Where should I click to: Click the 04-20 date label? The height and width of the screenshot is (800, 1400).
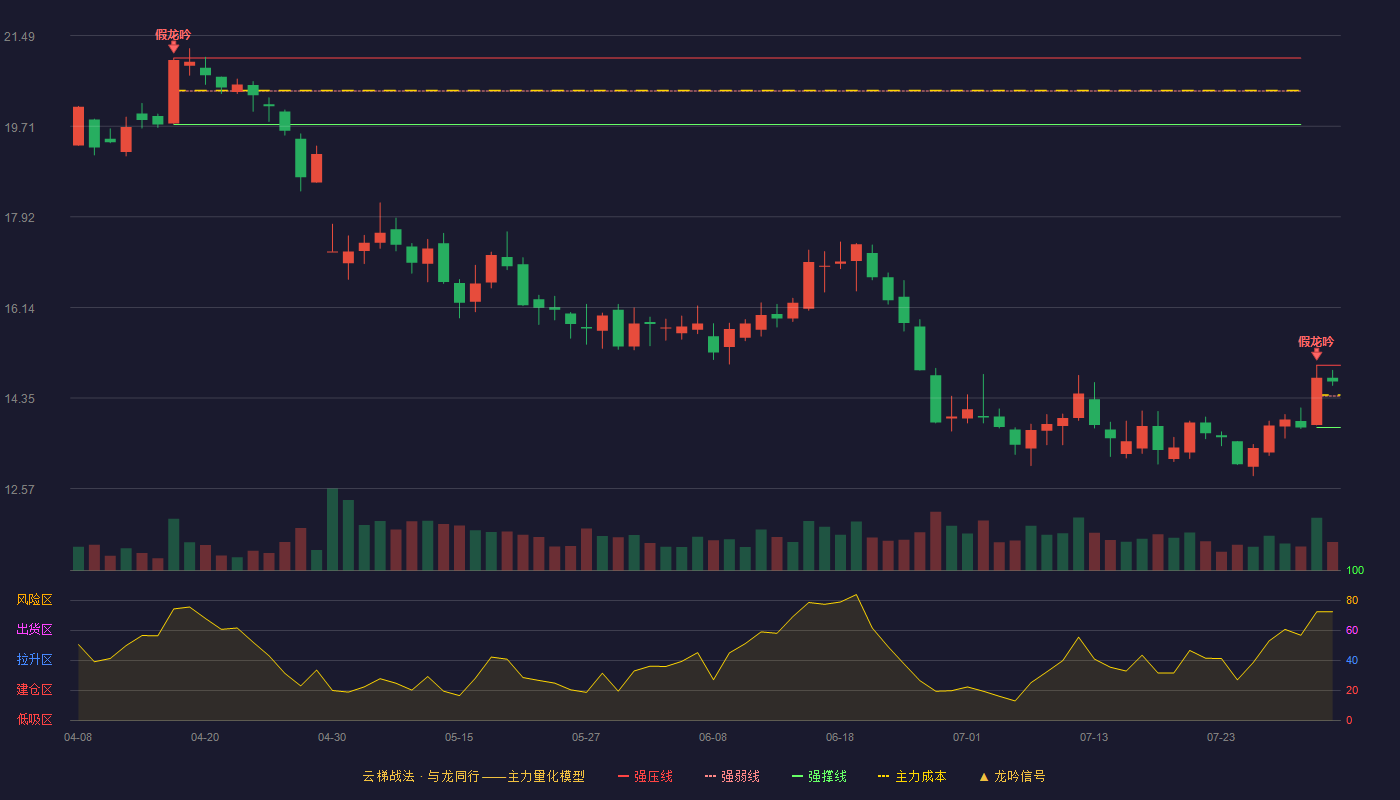[205, 737]
